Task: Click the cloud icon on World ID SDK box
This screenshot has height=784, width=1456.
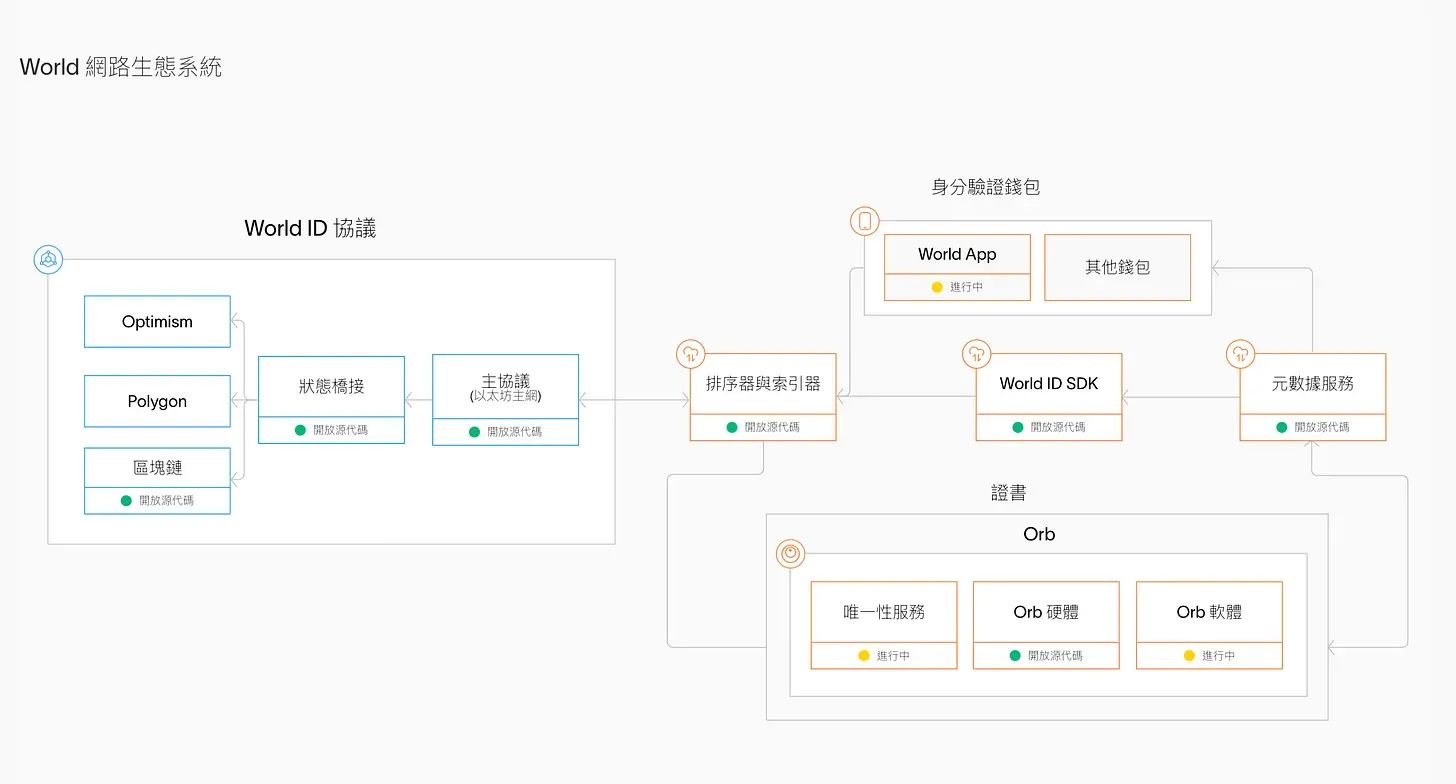Action: click(x=976, y=353)
